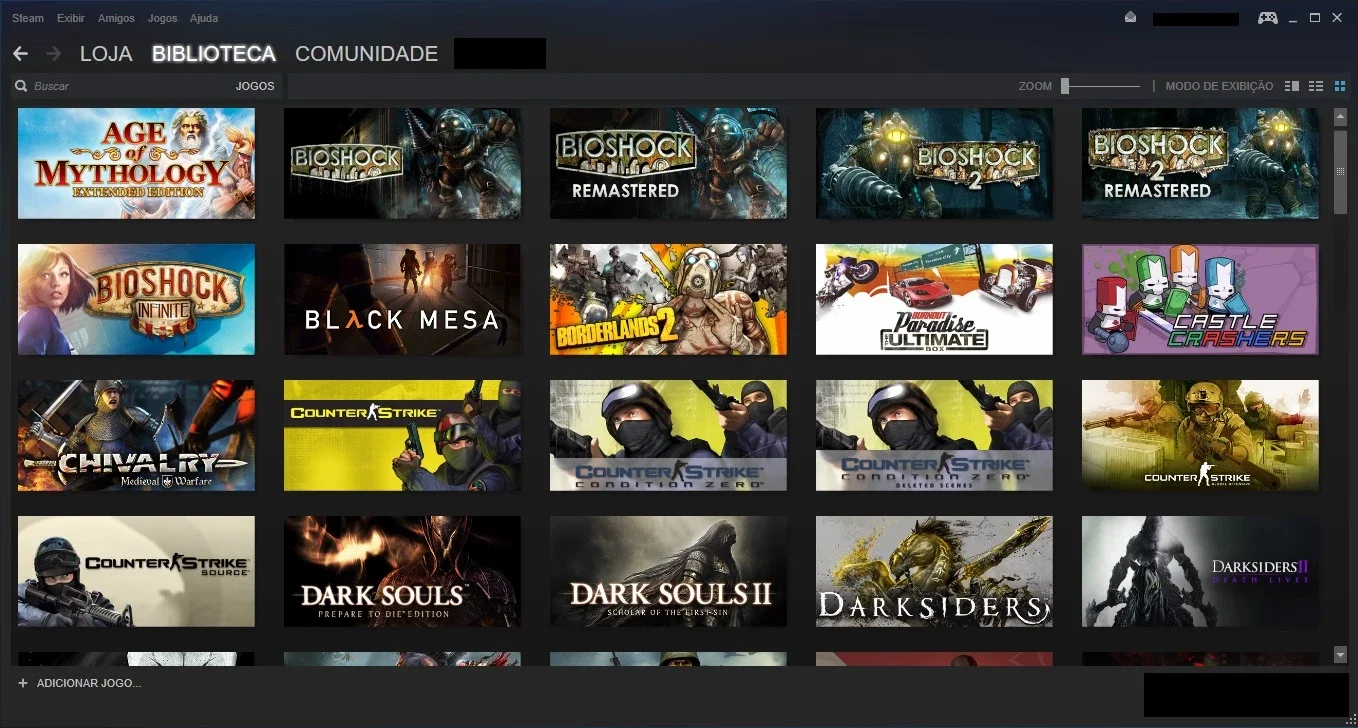Select the Darksiders II Death Lives tile
Screen dimensions: 1358x728
1200,571
